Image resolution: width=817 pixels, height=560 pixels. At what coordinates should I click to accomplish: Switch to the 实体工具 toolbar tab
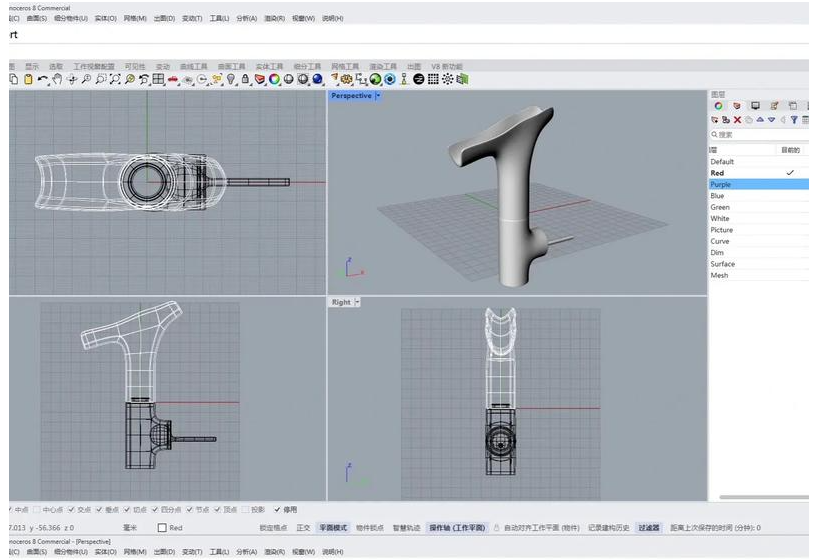(x=269, y=66)
